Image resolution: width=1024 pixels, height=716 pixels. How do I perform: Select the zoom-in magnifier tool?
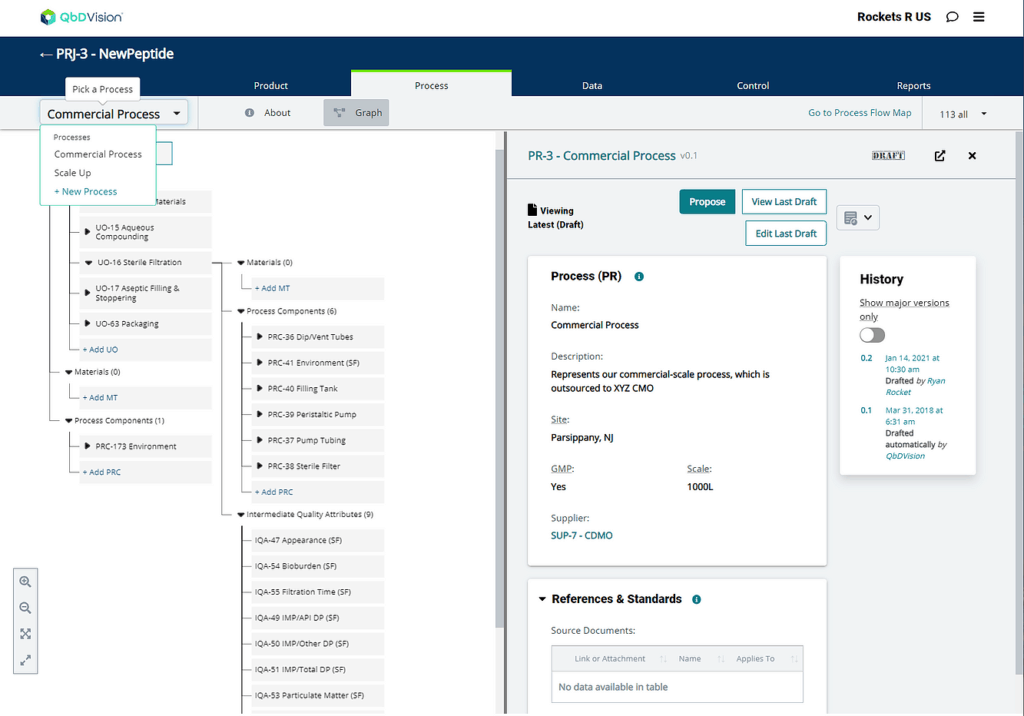pos(25,581)
